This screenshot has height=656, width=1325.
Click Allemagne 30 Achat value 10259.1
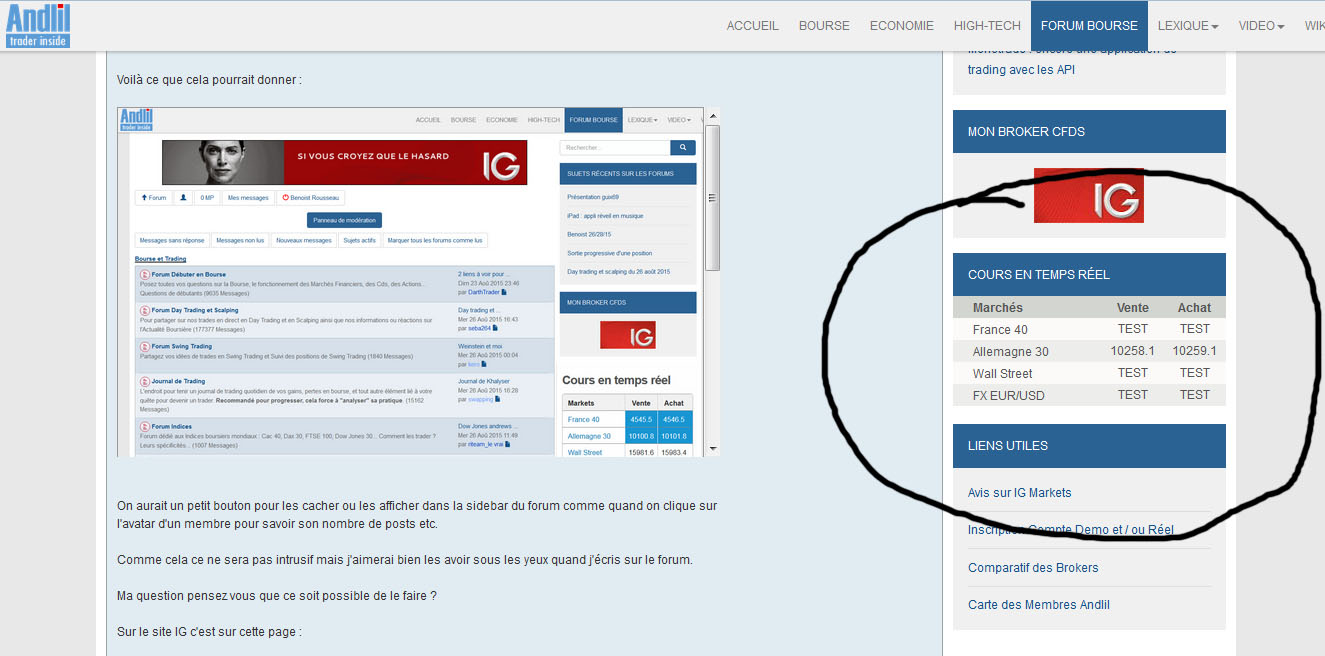click(1194, 351)
